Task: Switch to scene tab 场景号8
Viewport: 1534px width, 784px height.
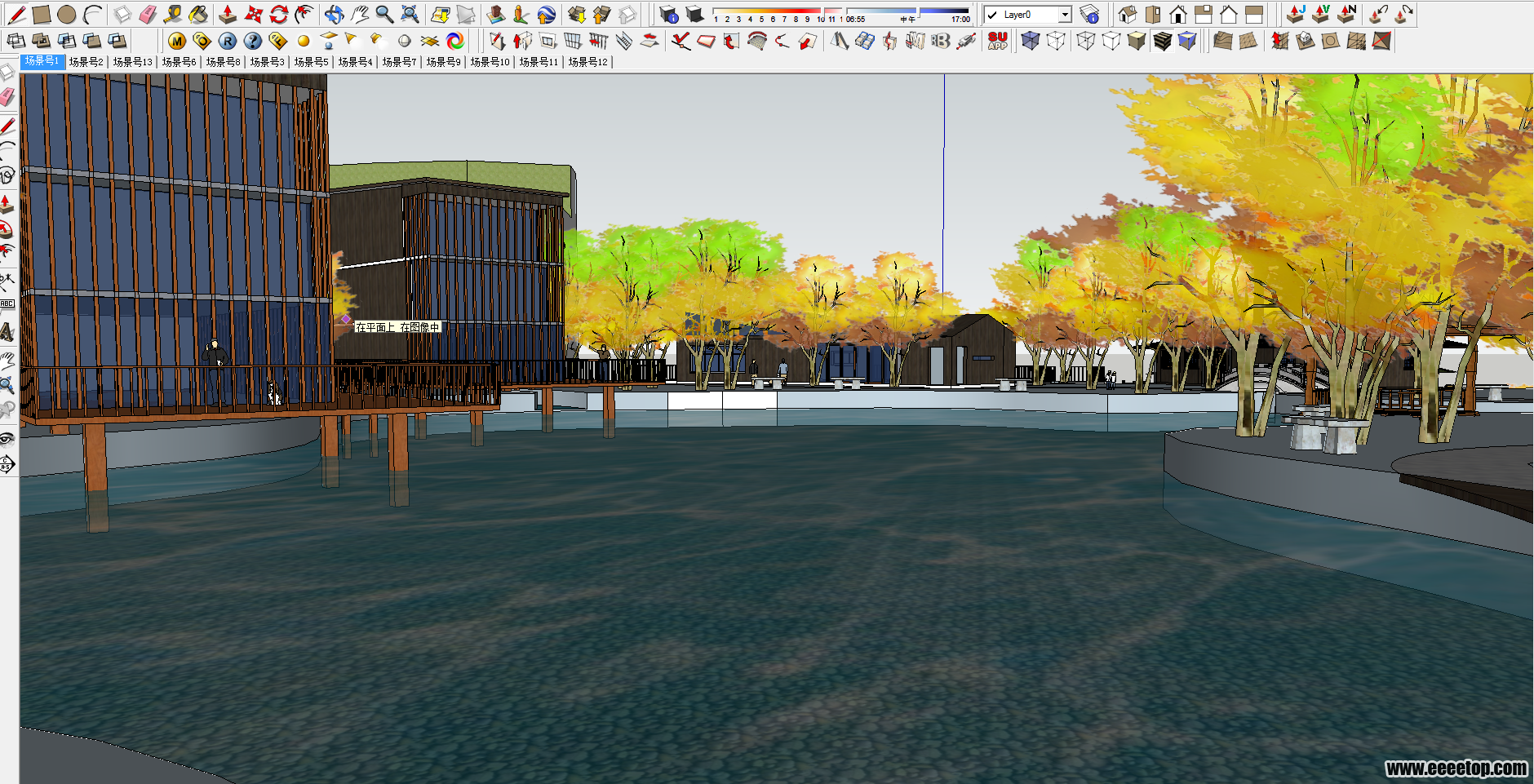Action: click(224, 62)
